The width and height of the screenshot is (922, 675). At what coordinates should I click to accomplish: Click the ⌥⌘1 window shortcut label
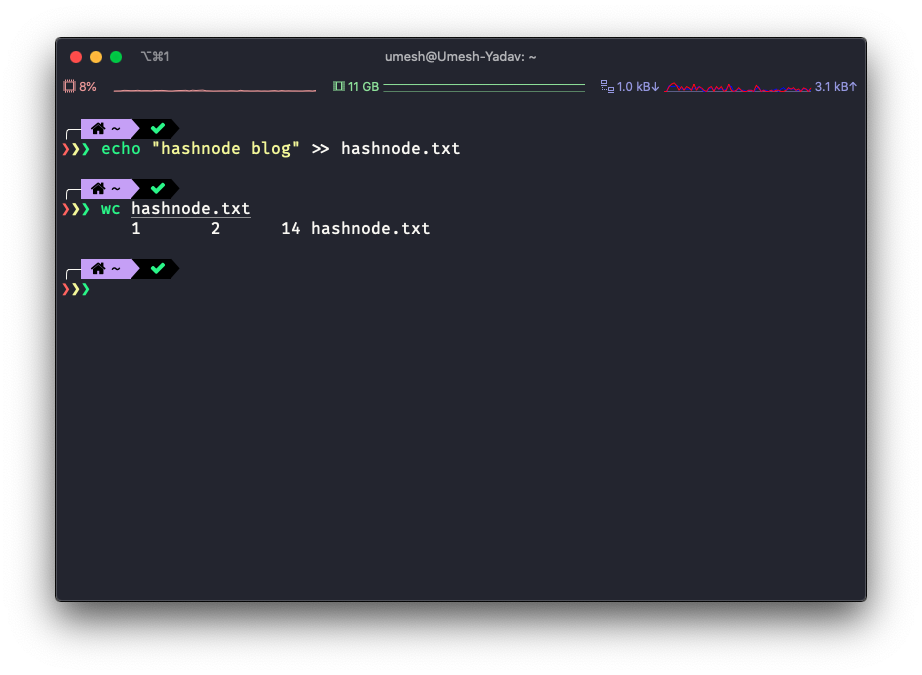tap(155, 57)
